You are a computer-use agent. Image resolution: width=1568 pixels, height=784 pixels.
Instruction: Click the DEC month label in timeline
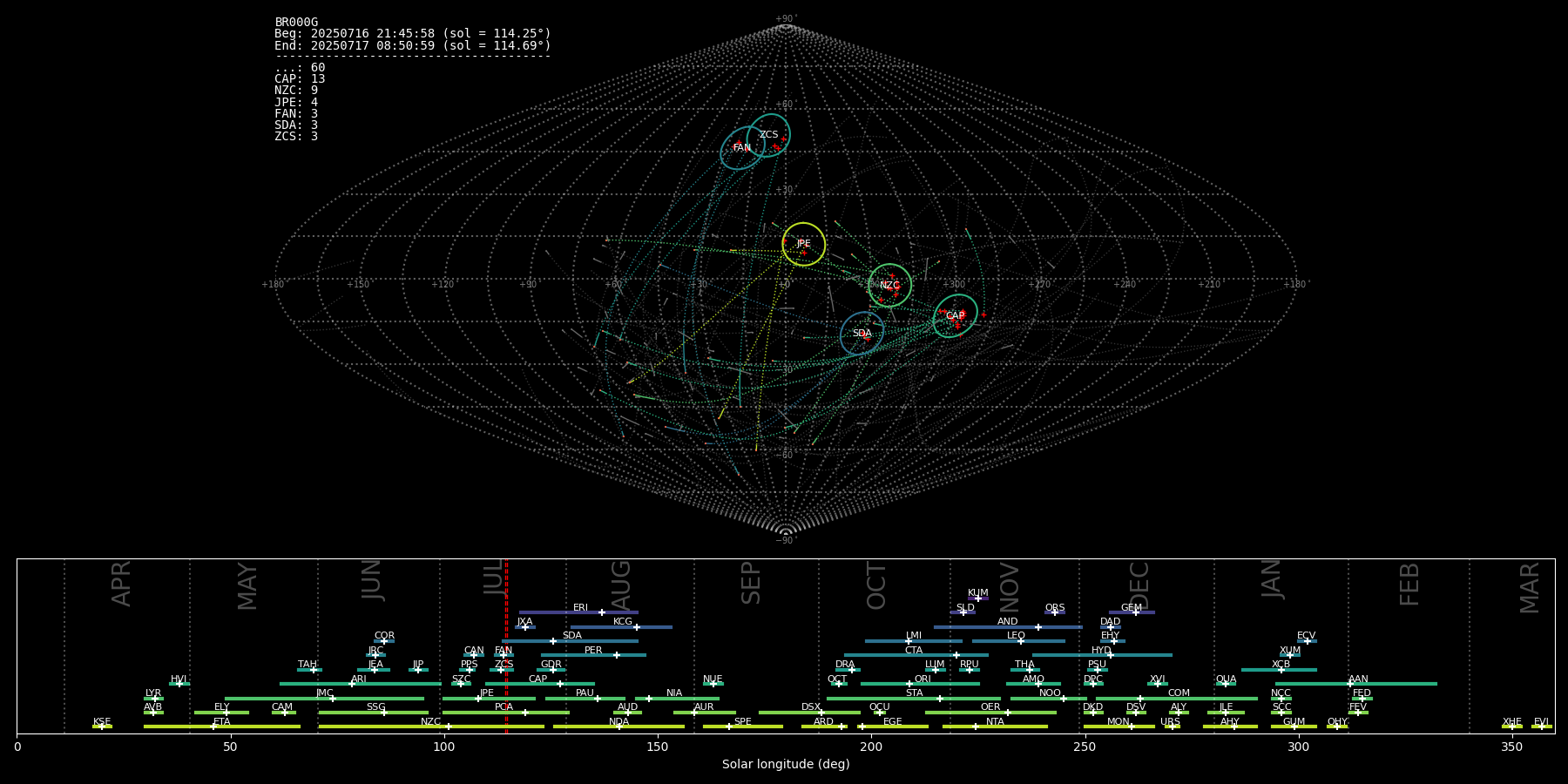click(x=1139, y=585)
